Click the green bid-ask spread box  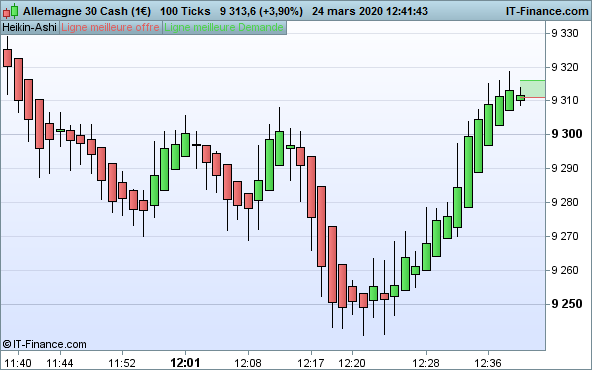(532, 89)
